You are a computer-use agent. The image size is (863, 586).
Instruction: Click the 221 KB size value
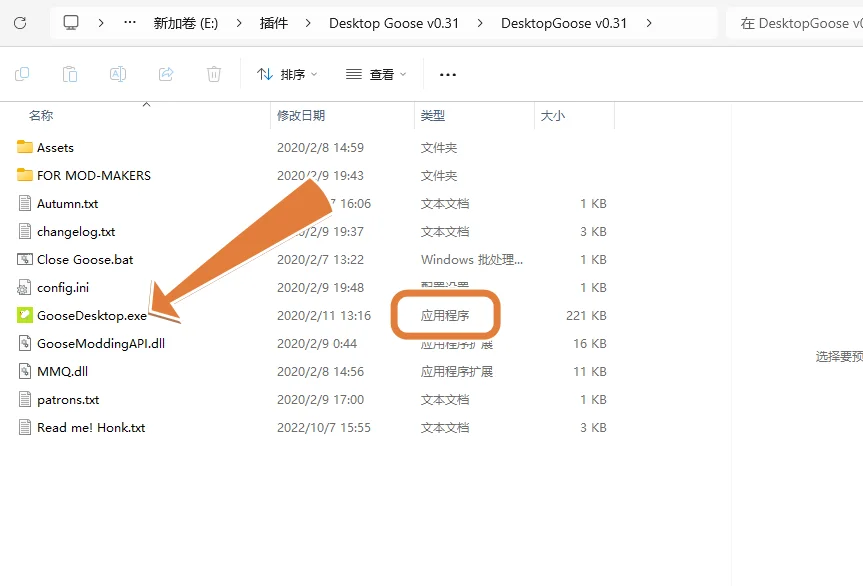tap(586, 316)
